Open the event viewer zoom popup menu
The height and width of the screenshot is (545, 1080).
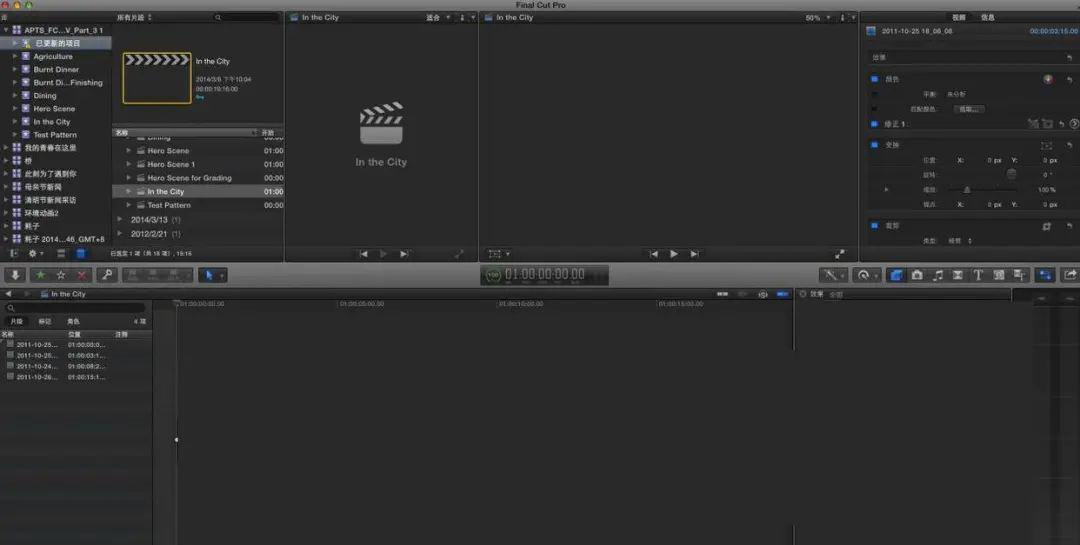pos(438,18)
